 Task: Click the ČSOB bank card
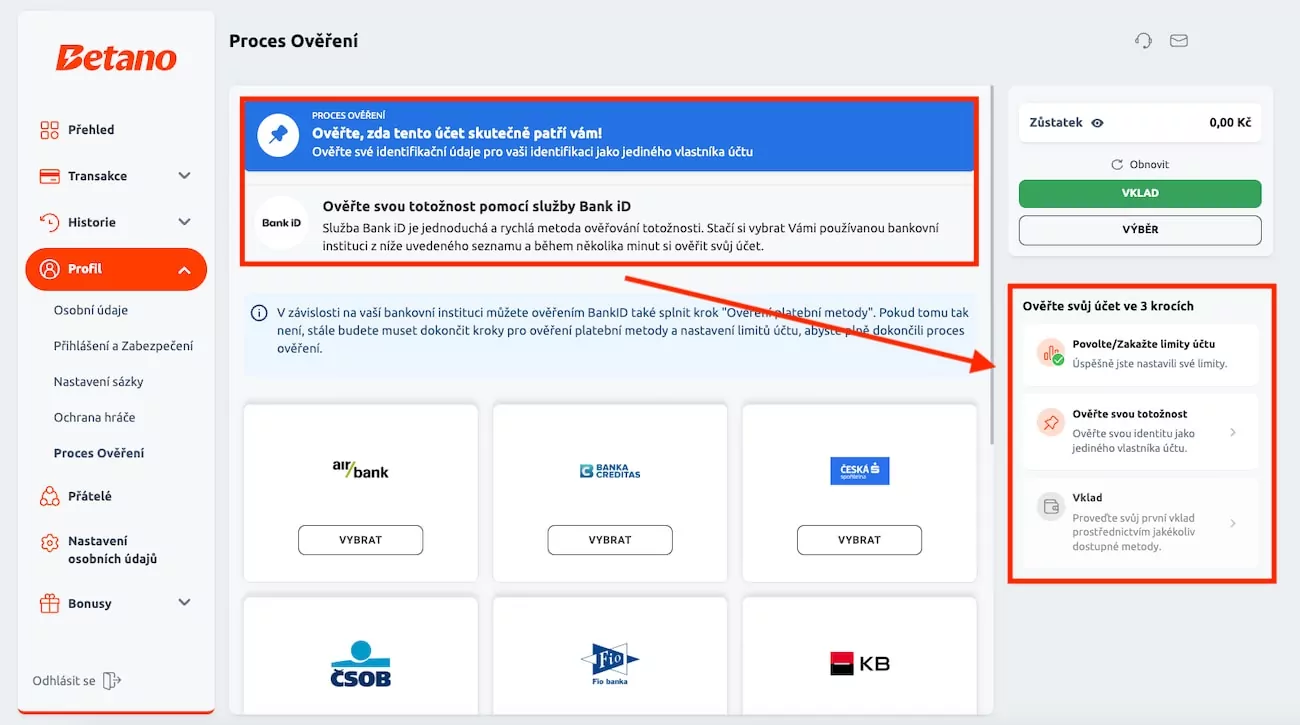[360, 660]
